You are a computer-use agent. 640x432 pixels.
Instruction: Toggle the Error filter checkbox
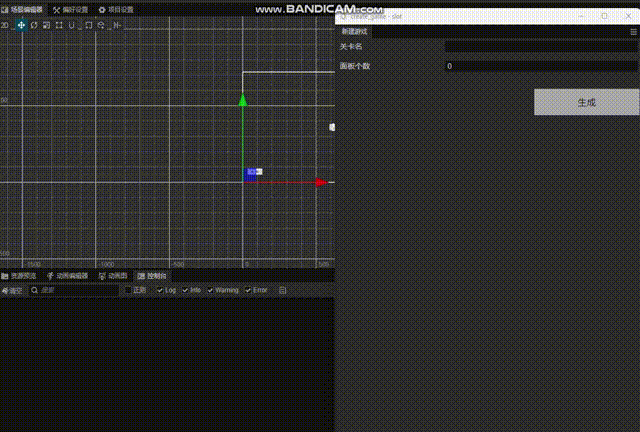tap(248, 290)
